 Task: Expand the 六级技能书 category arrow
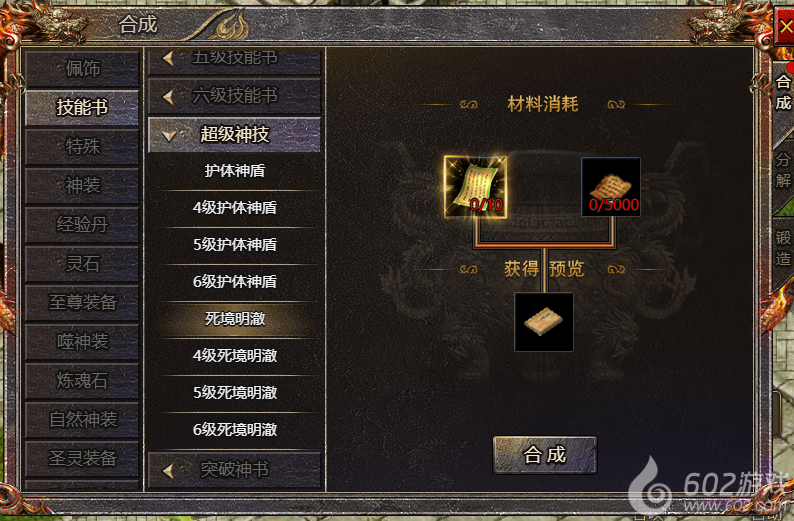(169, 96)
